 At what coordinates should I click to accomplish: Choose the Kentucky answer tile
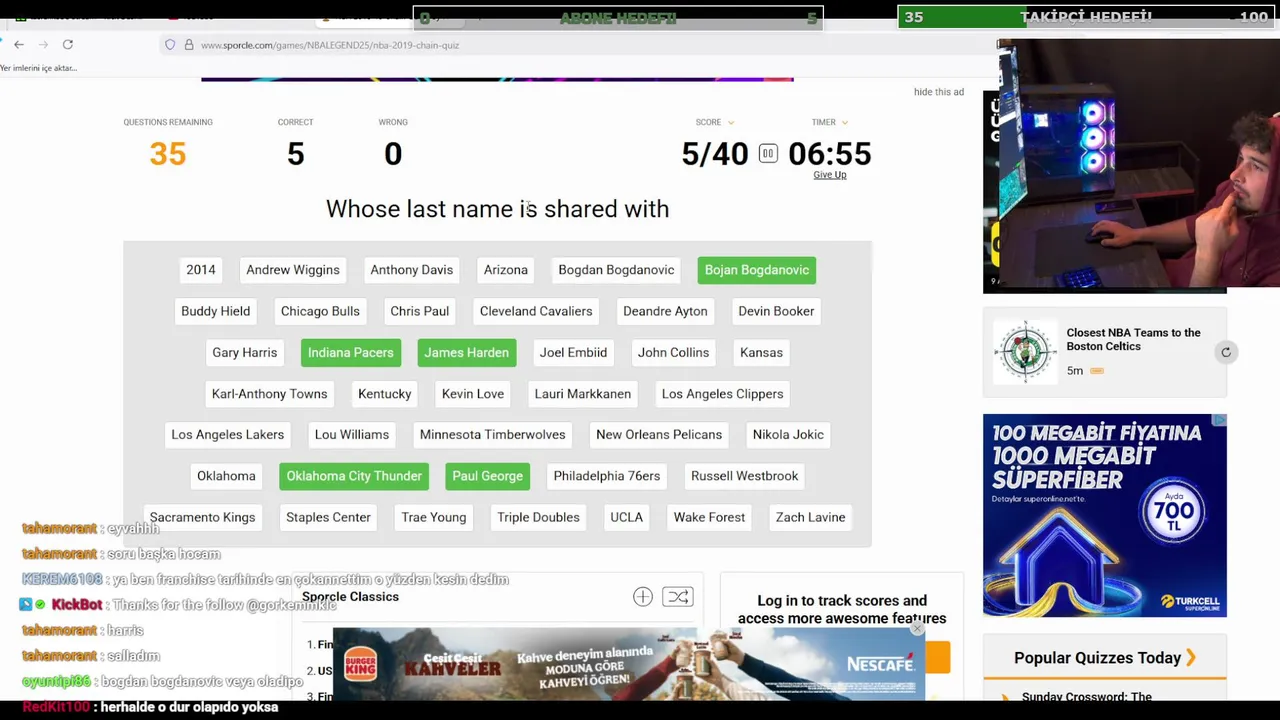coord(385,394)
